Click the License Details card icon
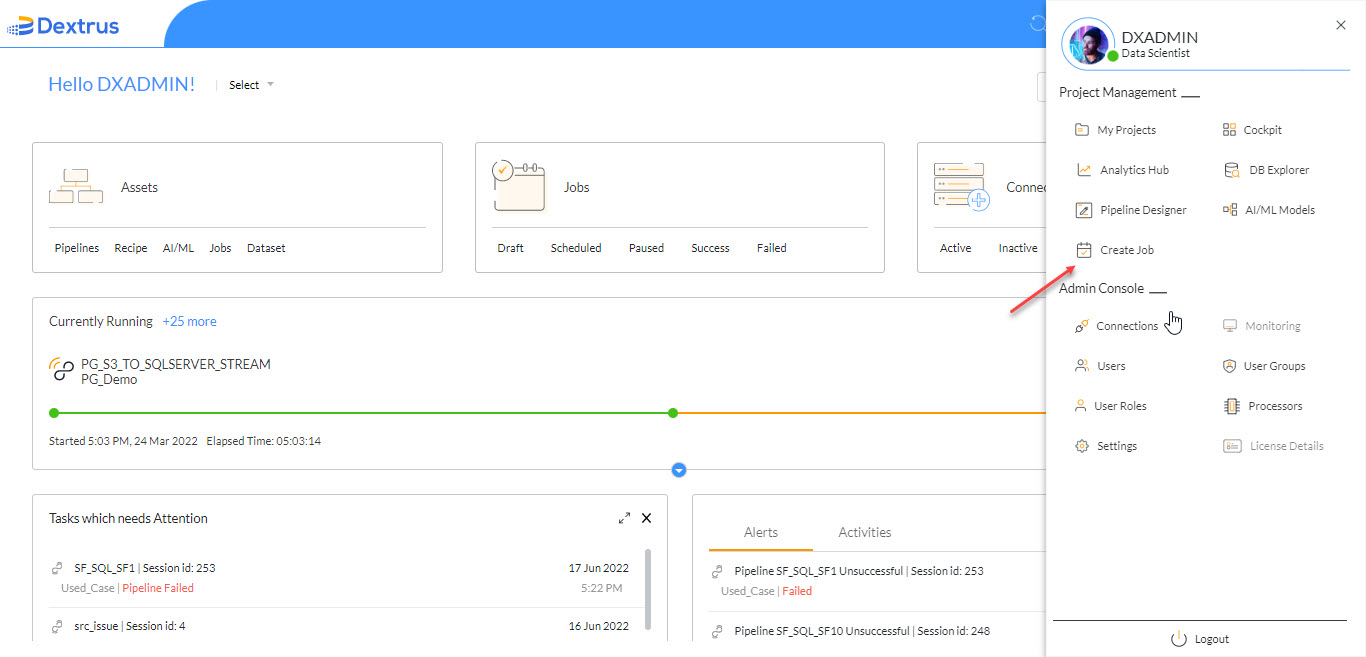1366x657 pixels. [1232, 446]
